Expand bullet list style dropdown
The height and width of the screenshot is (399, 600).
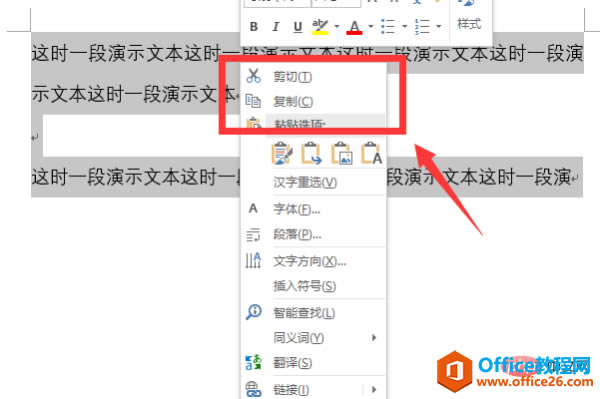(x=404, y=26)
